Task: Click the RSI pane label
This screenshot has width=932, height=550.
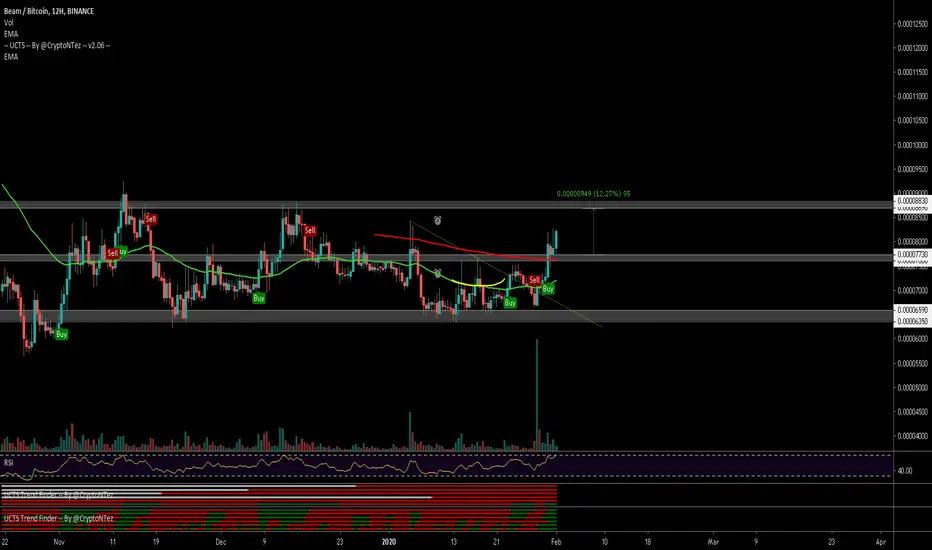Action: pos(8,462)
